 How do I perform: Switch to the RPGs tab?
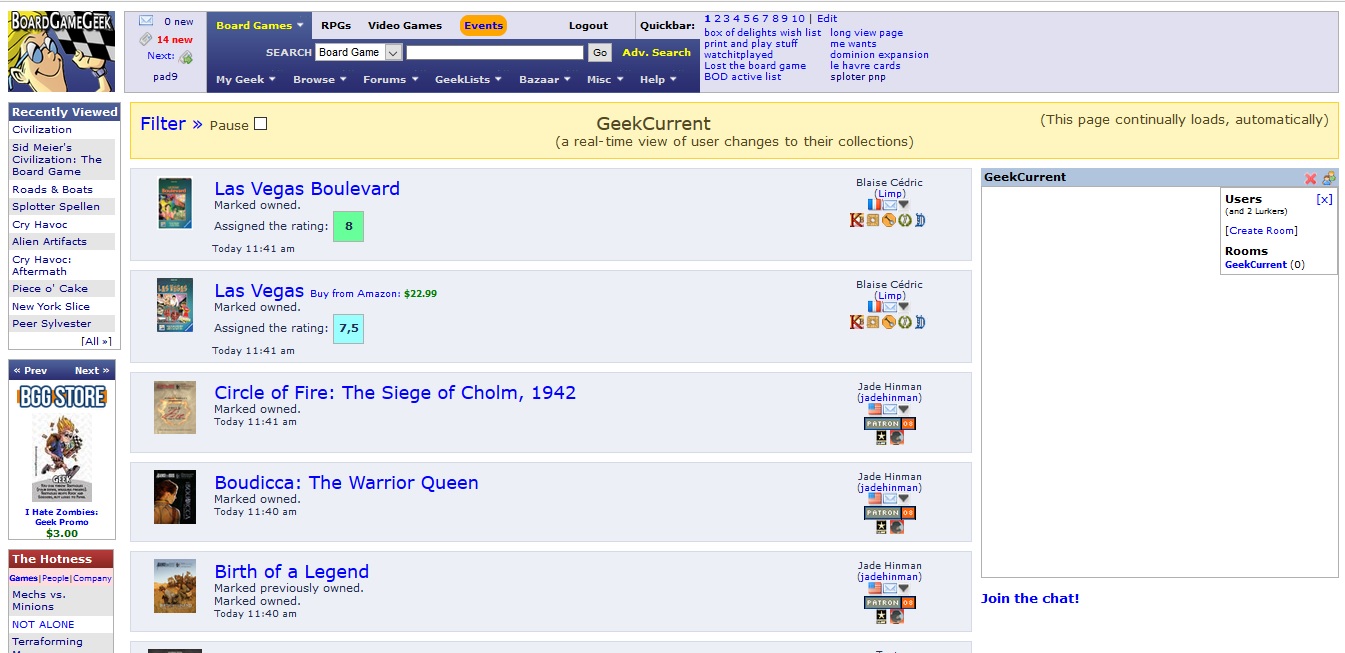[336, 25]
